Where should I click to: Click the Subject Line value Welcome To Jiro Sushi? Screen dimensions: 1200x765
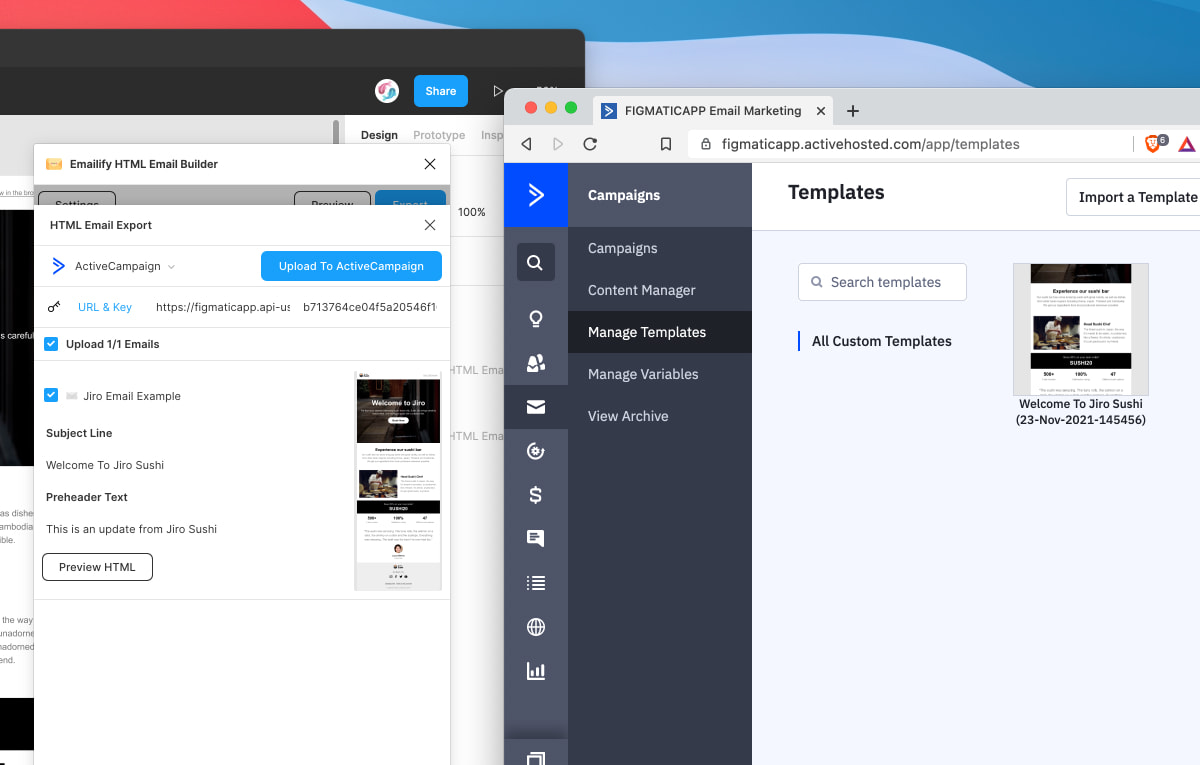click(105, 465)
